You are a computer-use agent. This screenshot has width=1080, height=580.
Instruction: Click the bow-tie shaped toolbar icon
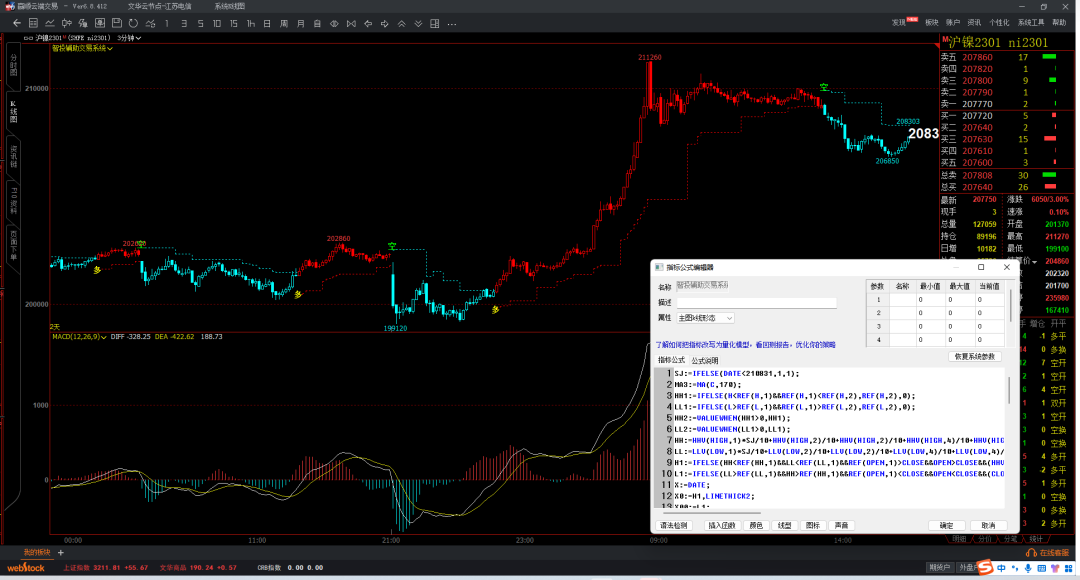351,23
